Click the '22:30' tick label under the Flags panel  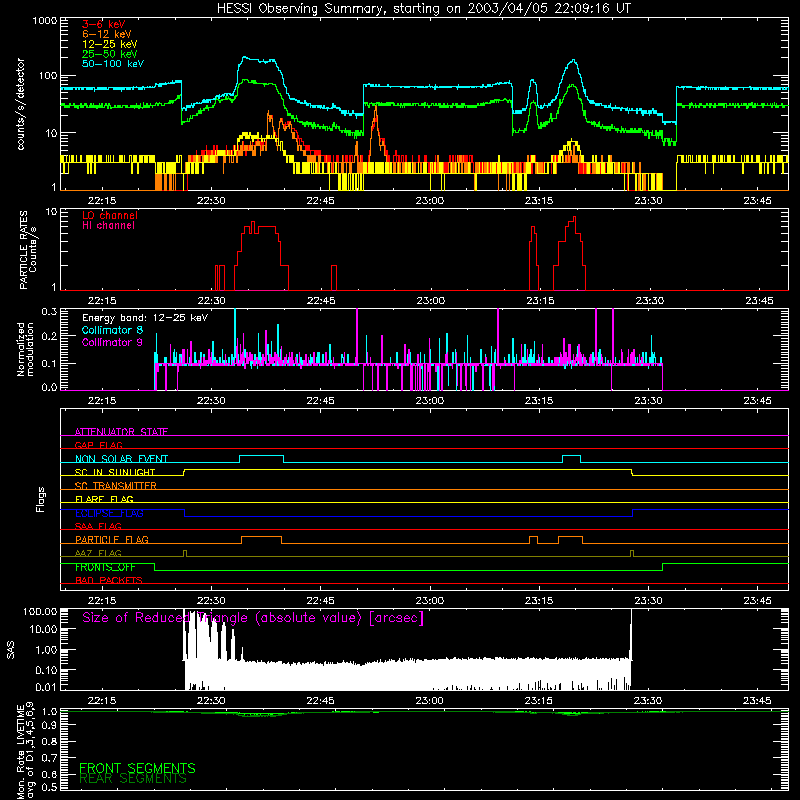click(211, 601)
